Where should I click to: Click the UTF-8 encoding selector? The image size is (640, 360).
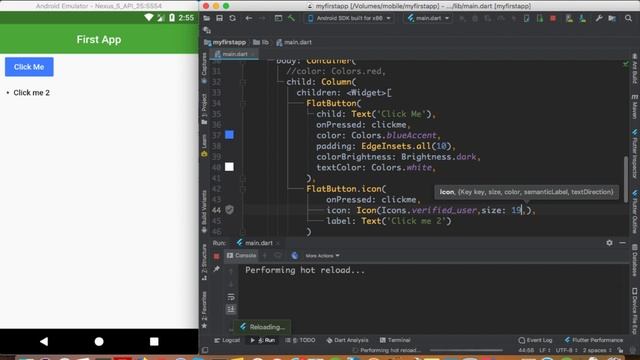566,350
